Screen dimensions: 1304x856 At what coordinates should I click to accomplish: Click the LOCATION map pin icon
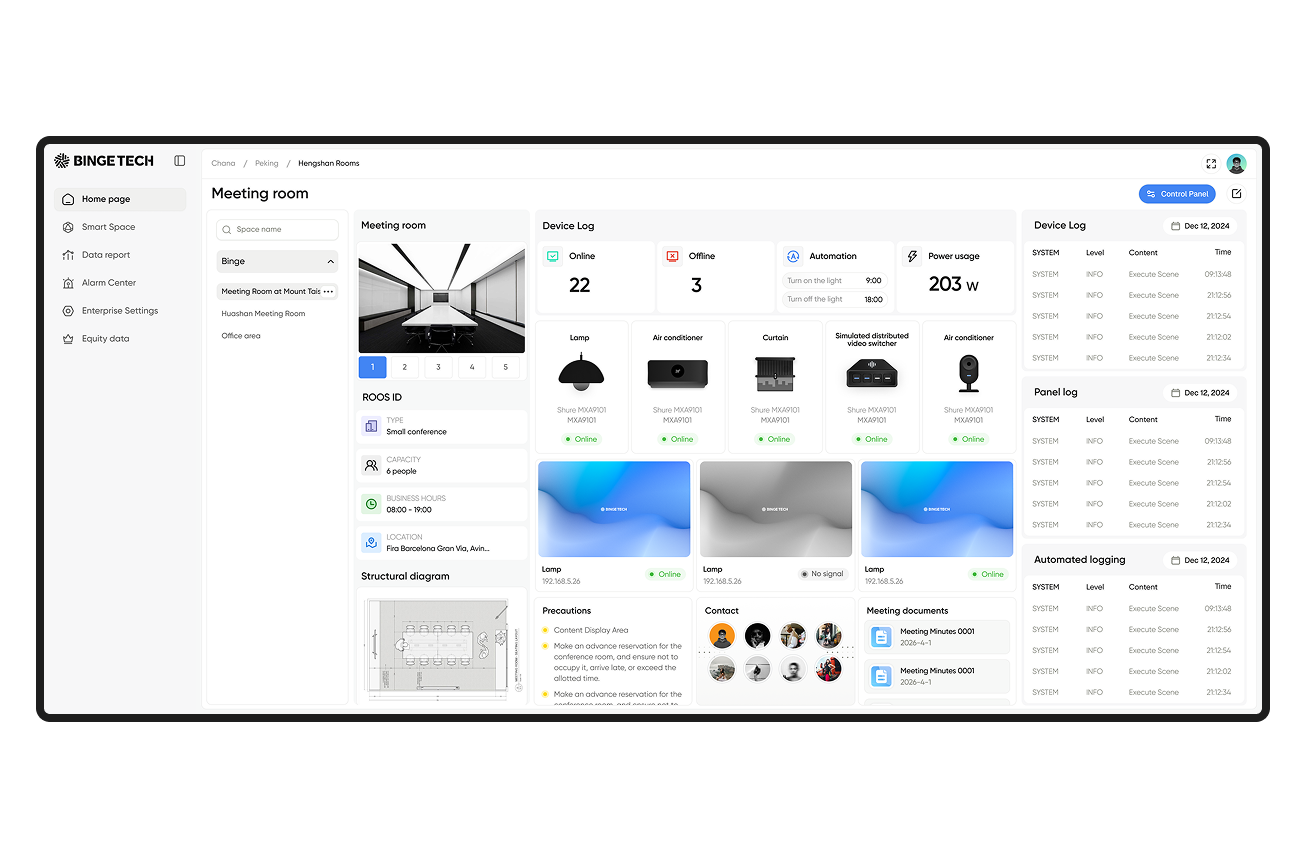pos(371,543)
